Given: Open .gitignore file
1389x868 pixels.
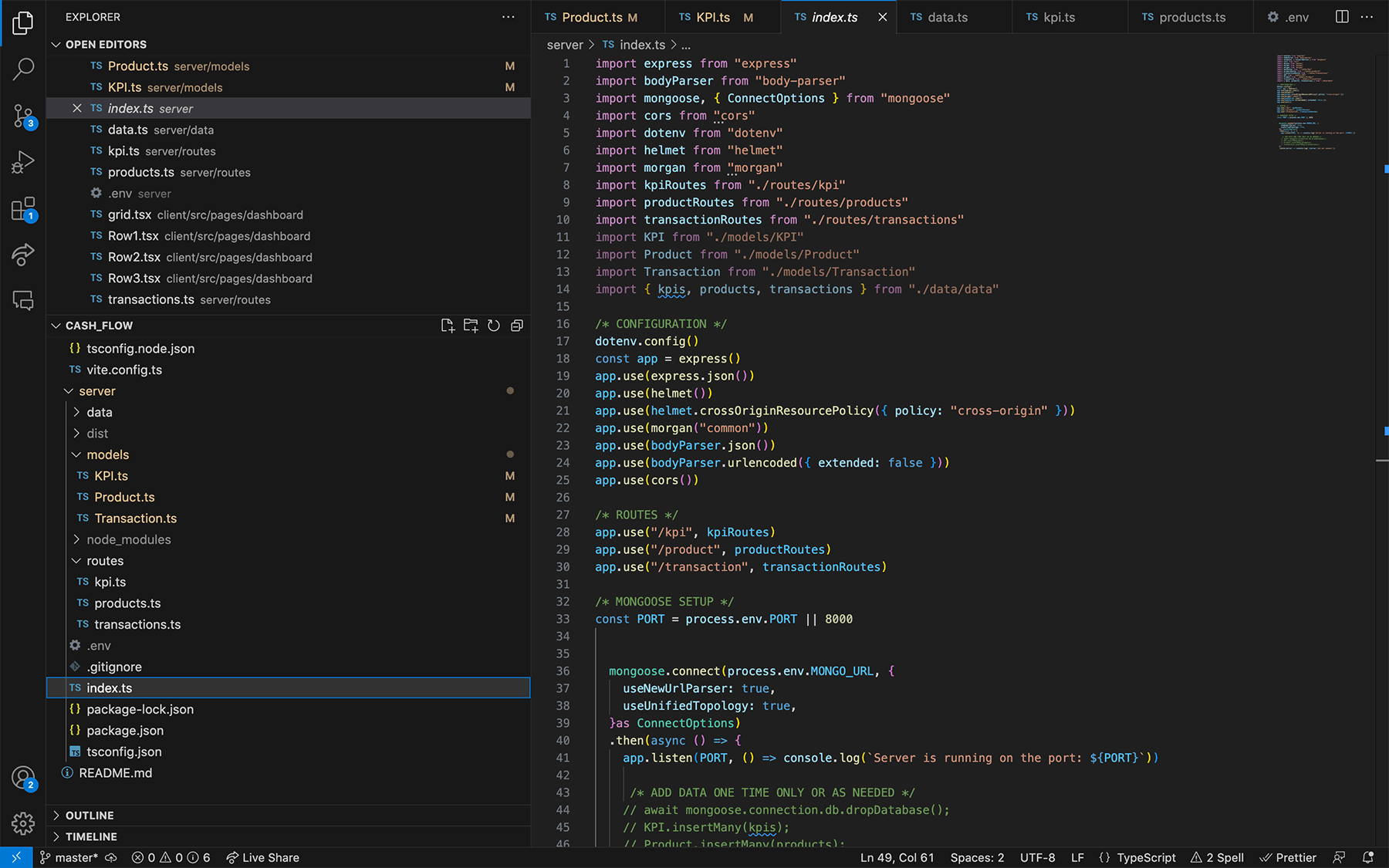Looking at the screenshot, I should pos(289,667).
